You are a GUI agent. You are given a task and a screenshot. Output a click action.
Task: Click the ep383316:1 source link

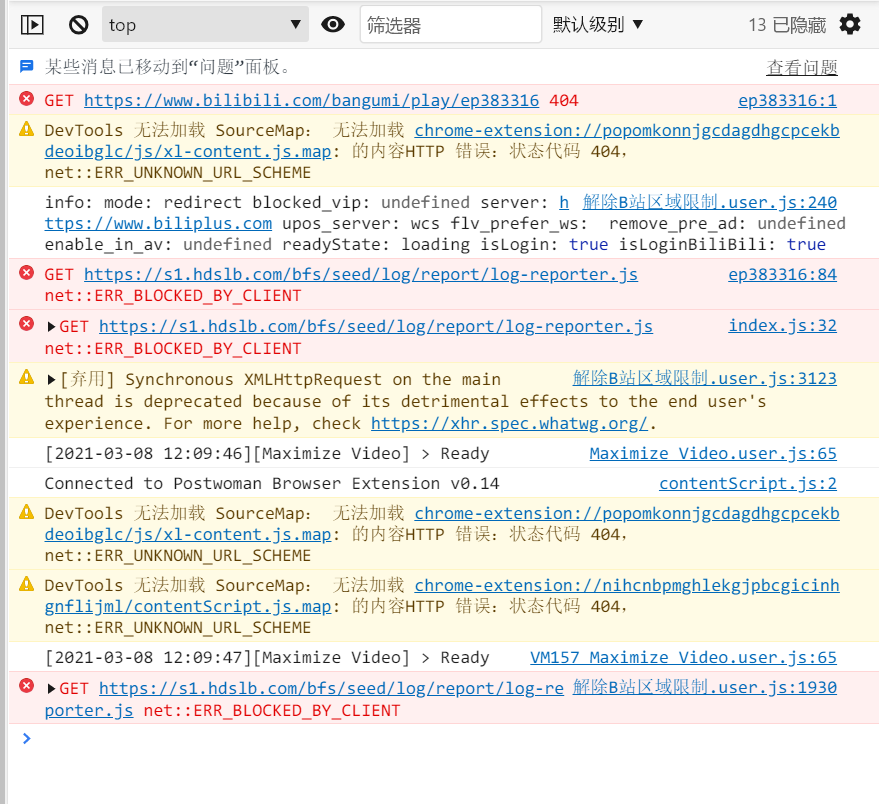coord(790,100)
